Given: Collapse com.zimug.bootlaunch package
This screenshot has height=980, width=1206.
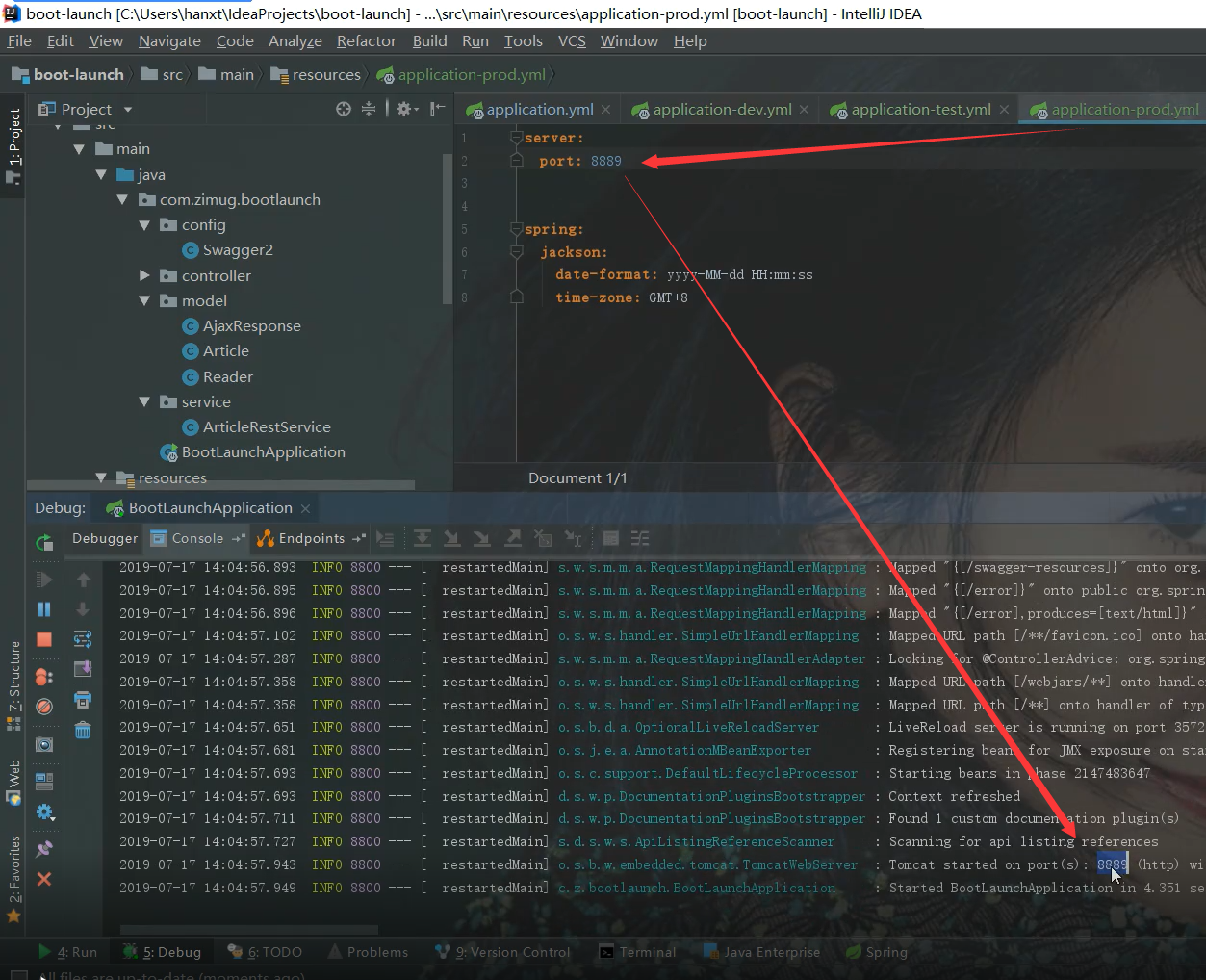Looking at the screenshot, I should 122,200.
